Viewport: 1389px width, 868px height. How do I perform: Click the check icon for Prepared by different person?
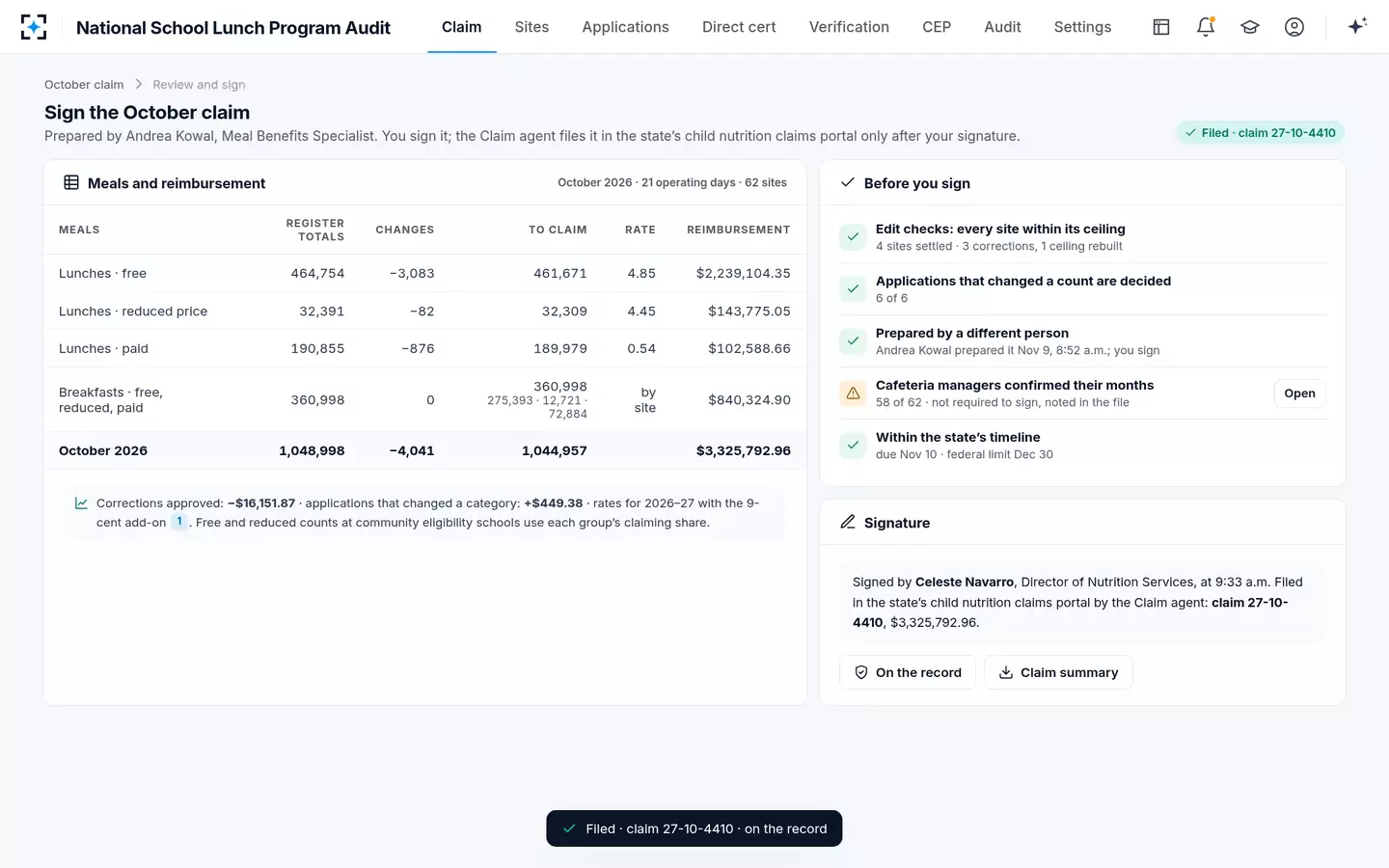click(x=853, y=341)
